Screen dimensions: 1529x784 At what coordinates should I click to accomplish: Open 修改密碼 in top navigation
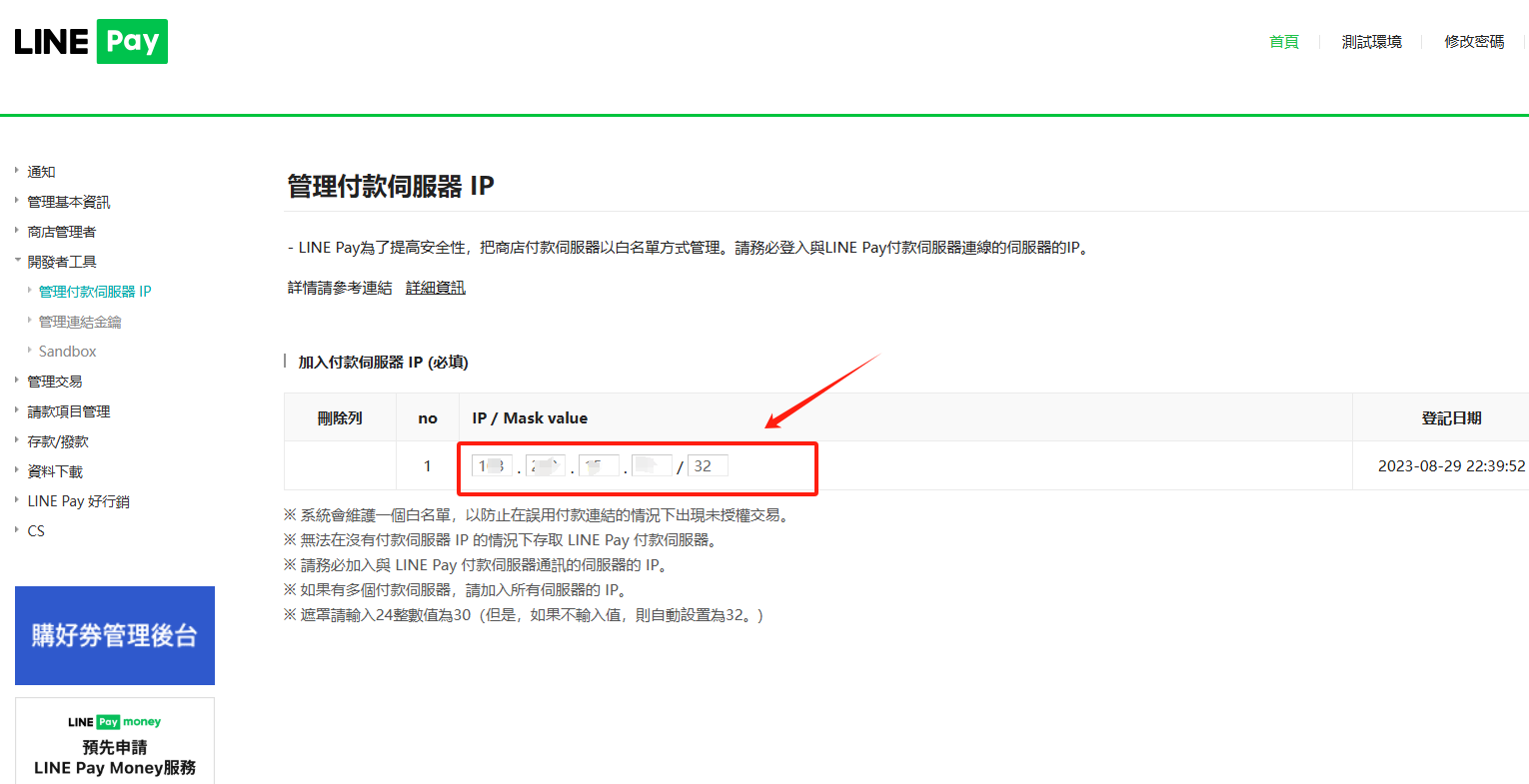pyautogui.click(x=1474, y=42)
